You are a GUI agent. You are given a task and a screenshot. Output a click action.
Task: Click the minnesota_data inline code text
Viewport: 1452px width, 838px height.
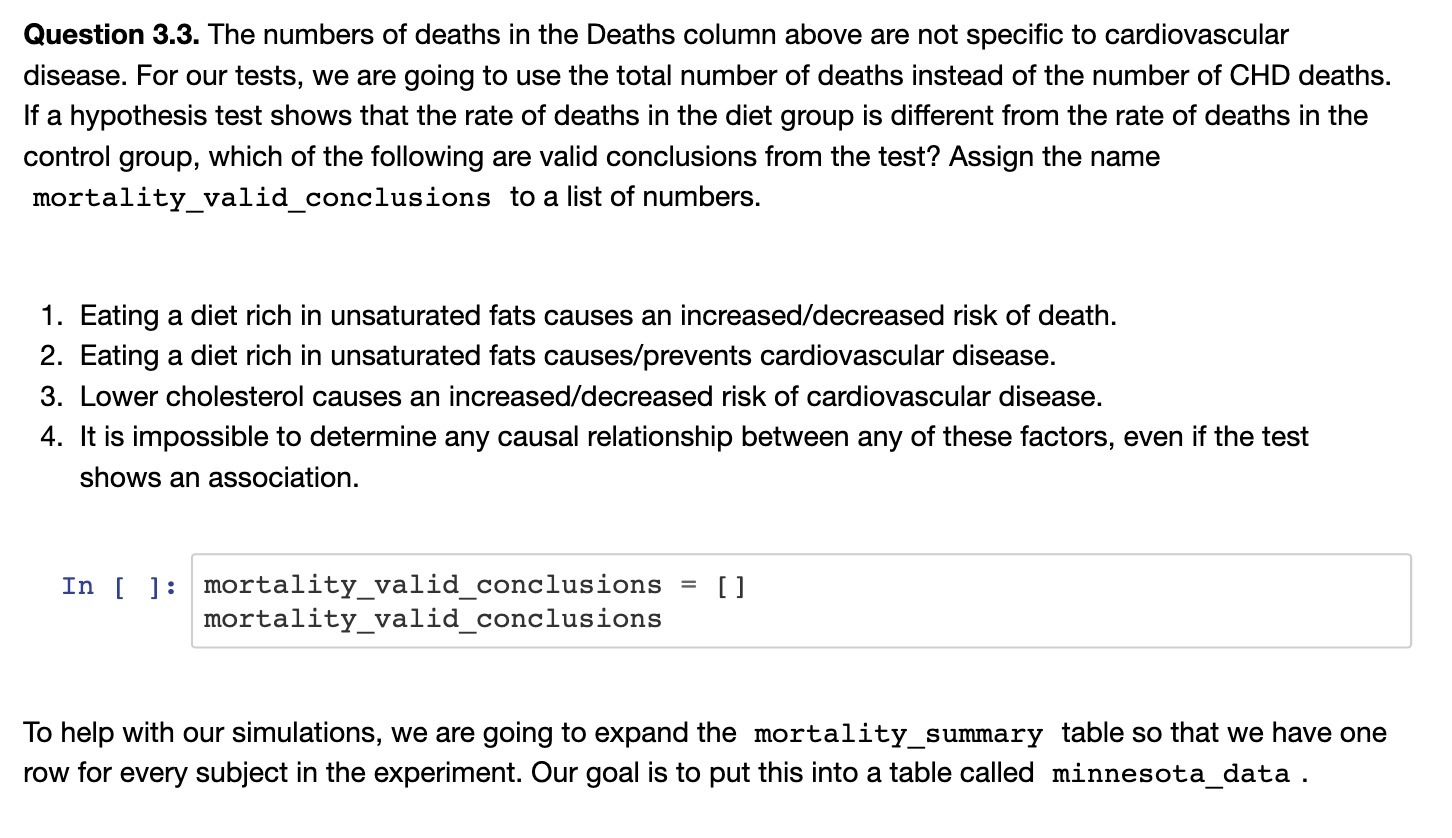point(1171,775)
